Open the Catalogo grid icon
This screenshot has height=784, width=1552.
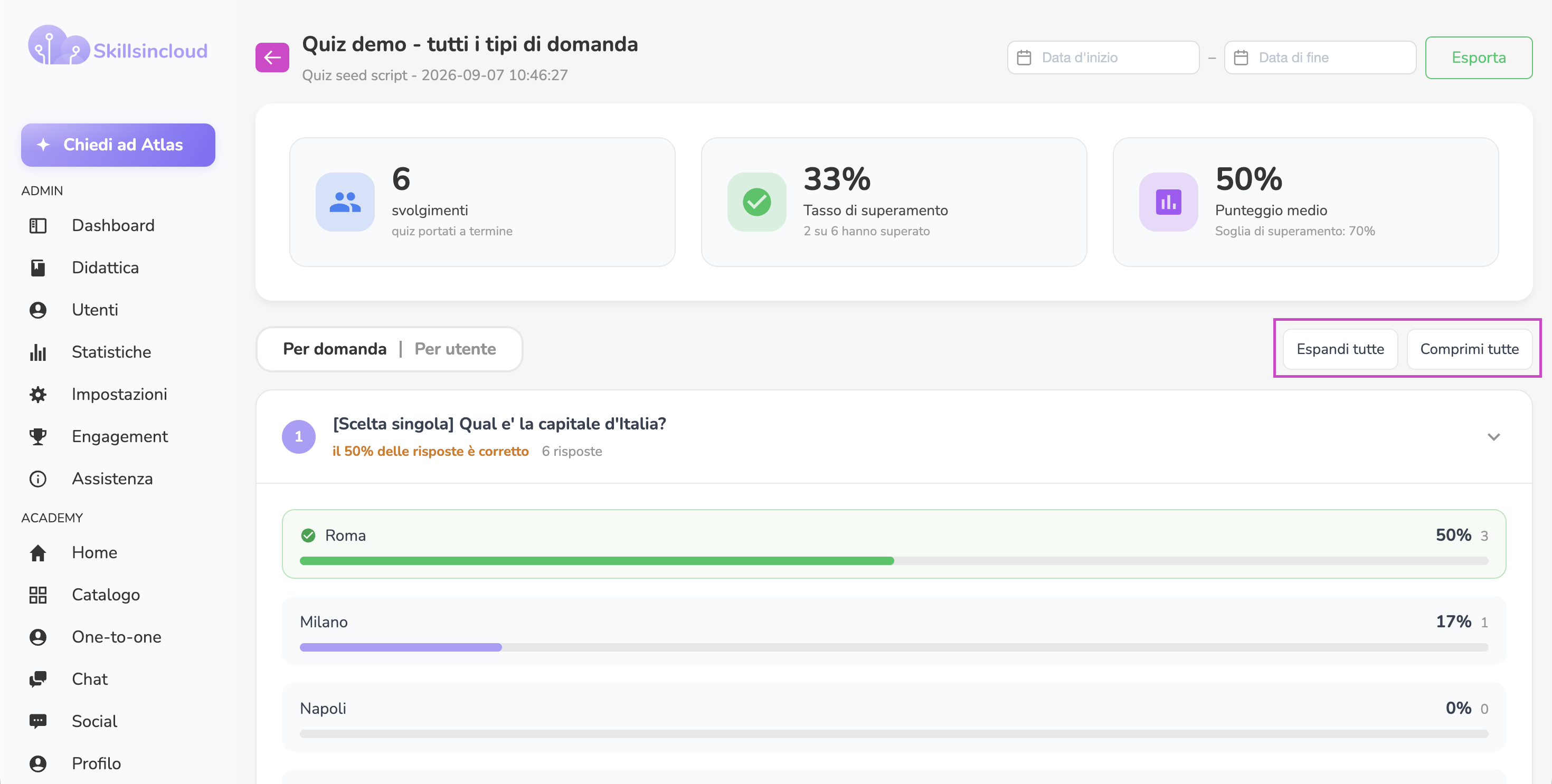click(x=38, y=595)
